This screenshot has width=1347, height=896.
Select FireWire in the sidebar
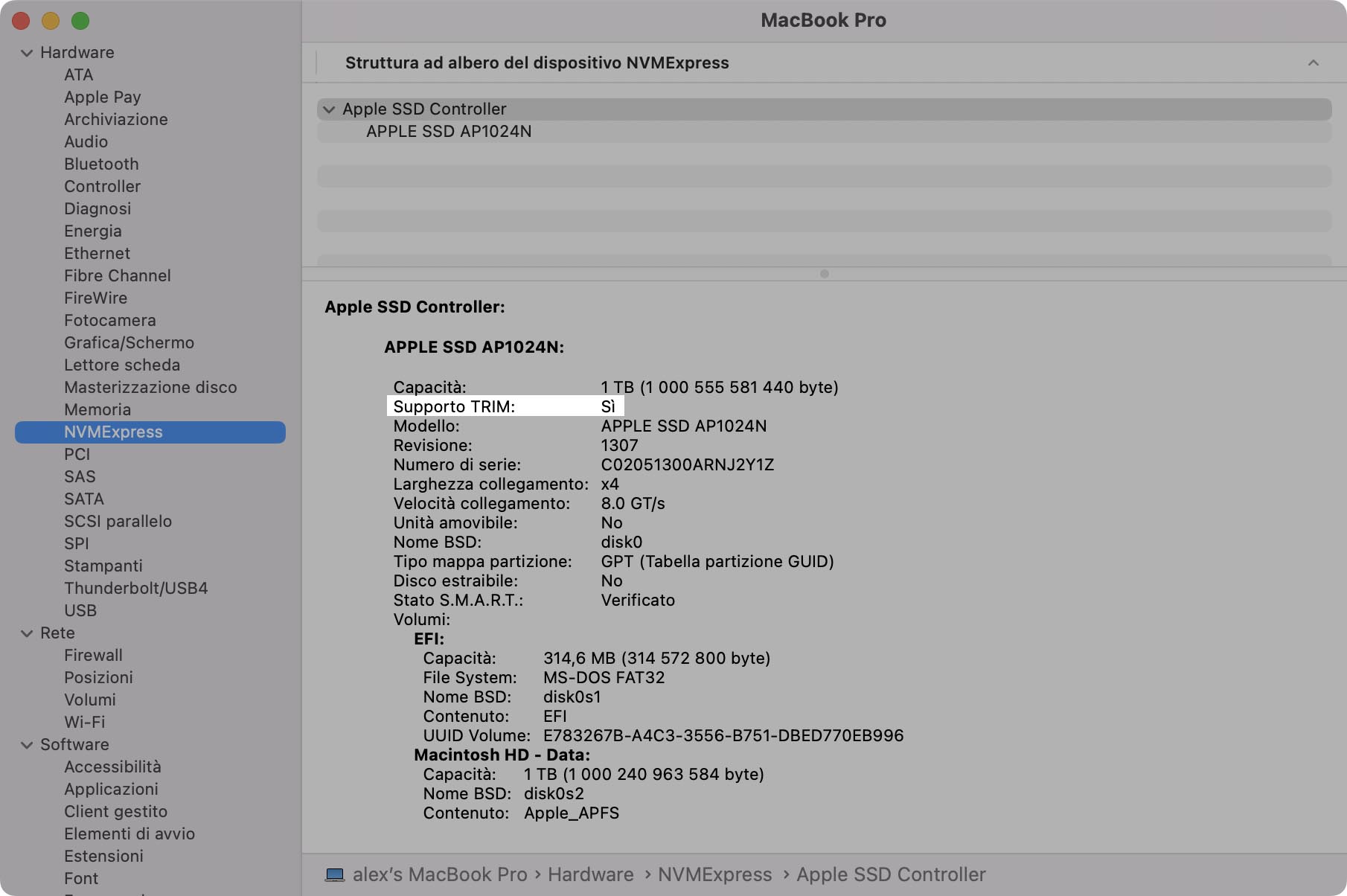[x=95, y=298]
